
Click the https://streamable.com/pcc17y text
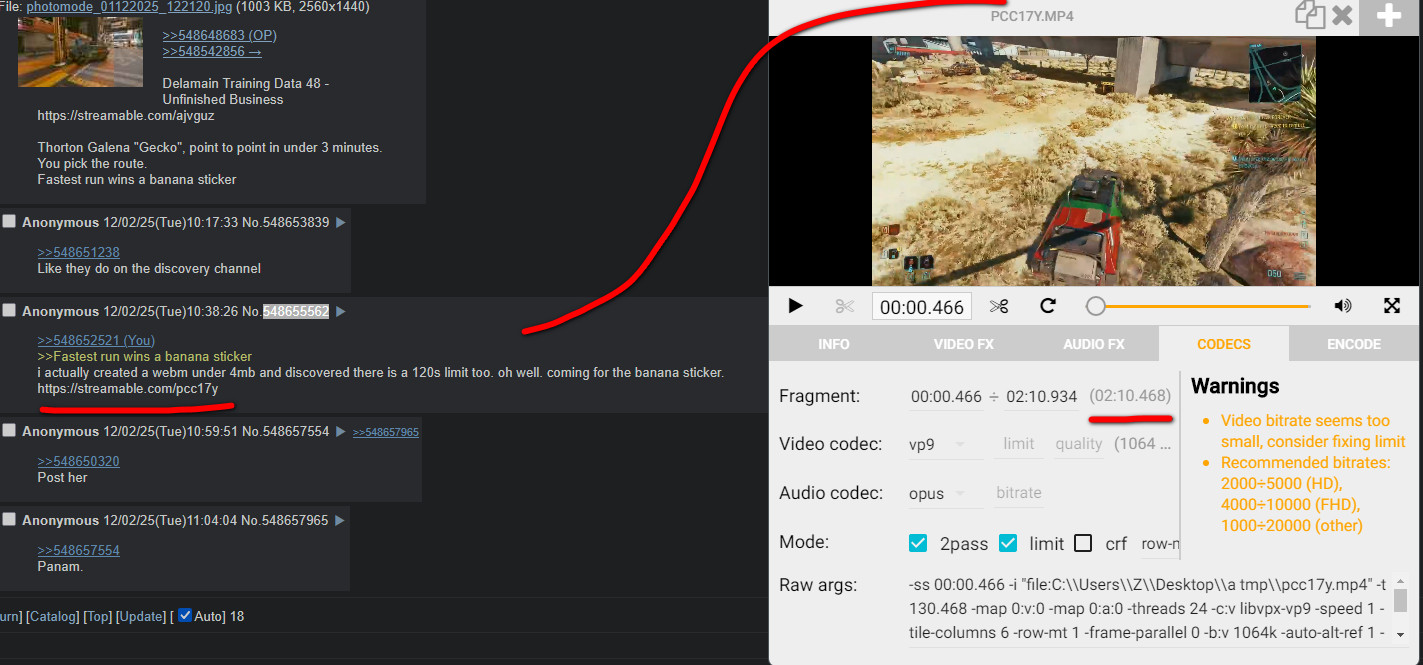[128, 388]
